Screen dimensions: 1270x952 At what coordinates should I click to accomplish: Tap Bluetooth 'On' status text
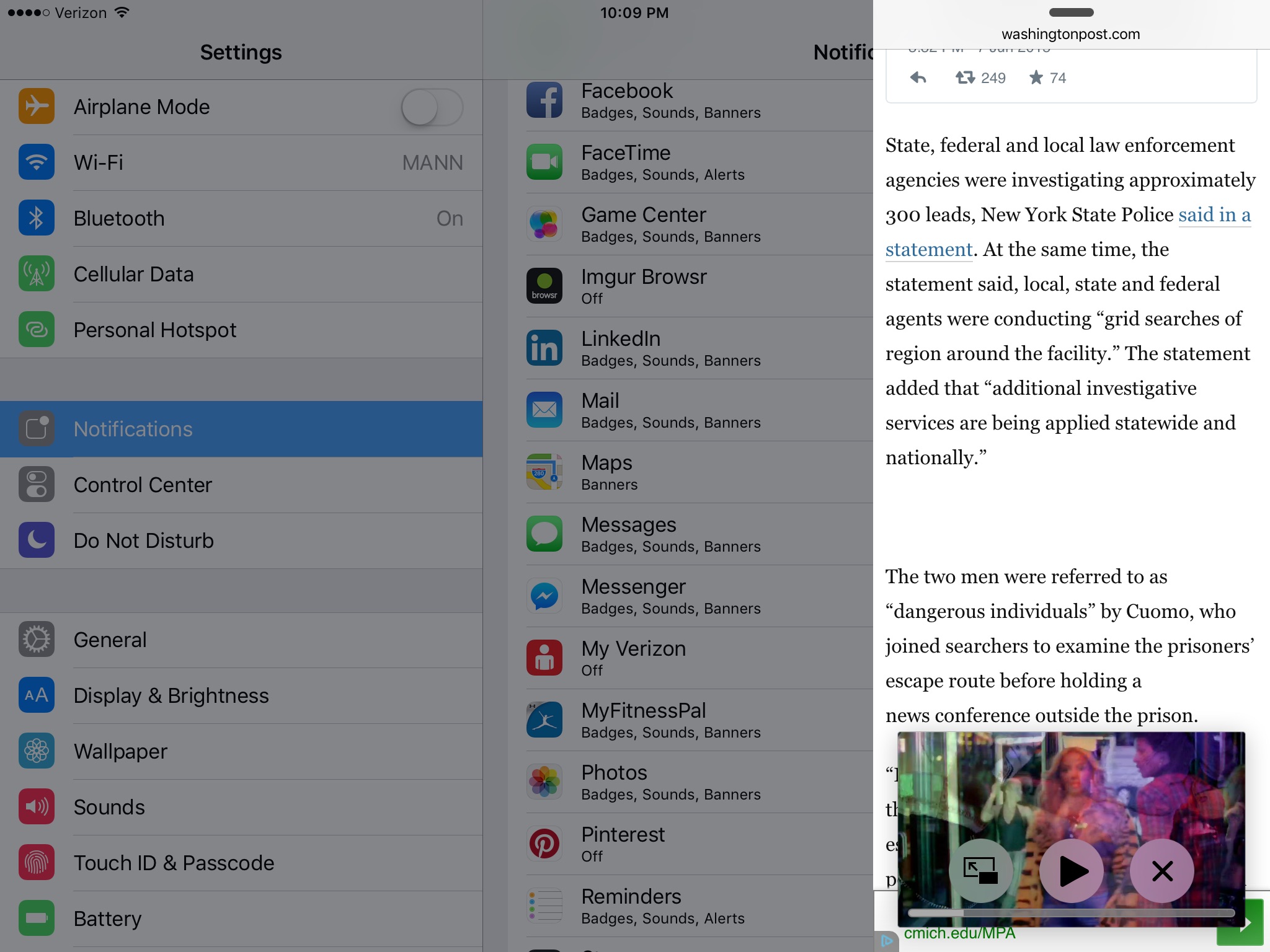pyautogui.click(x=450, y=218)
